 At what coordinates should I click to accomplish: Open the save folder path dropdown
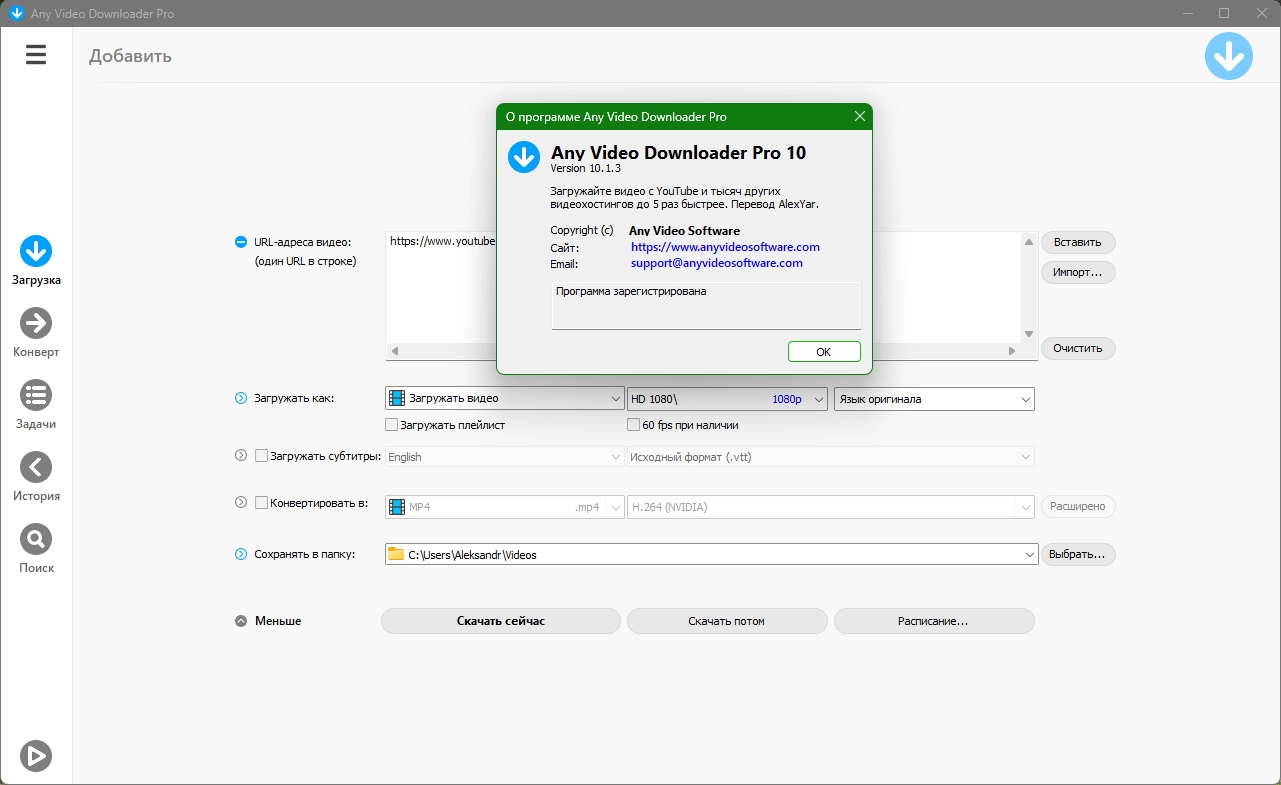coord(712,554)
